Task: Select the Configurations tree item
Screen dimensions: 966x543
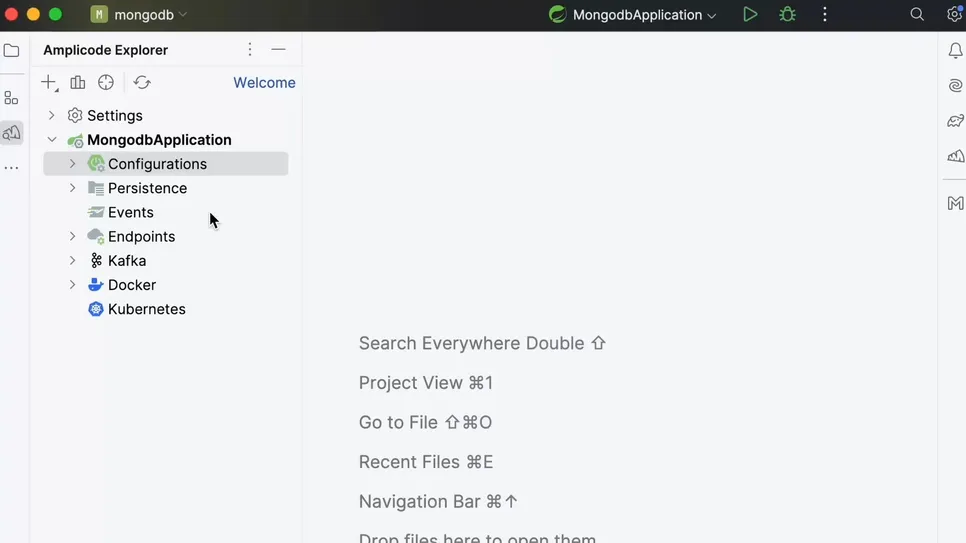Action: pos(166,164)
